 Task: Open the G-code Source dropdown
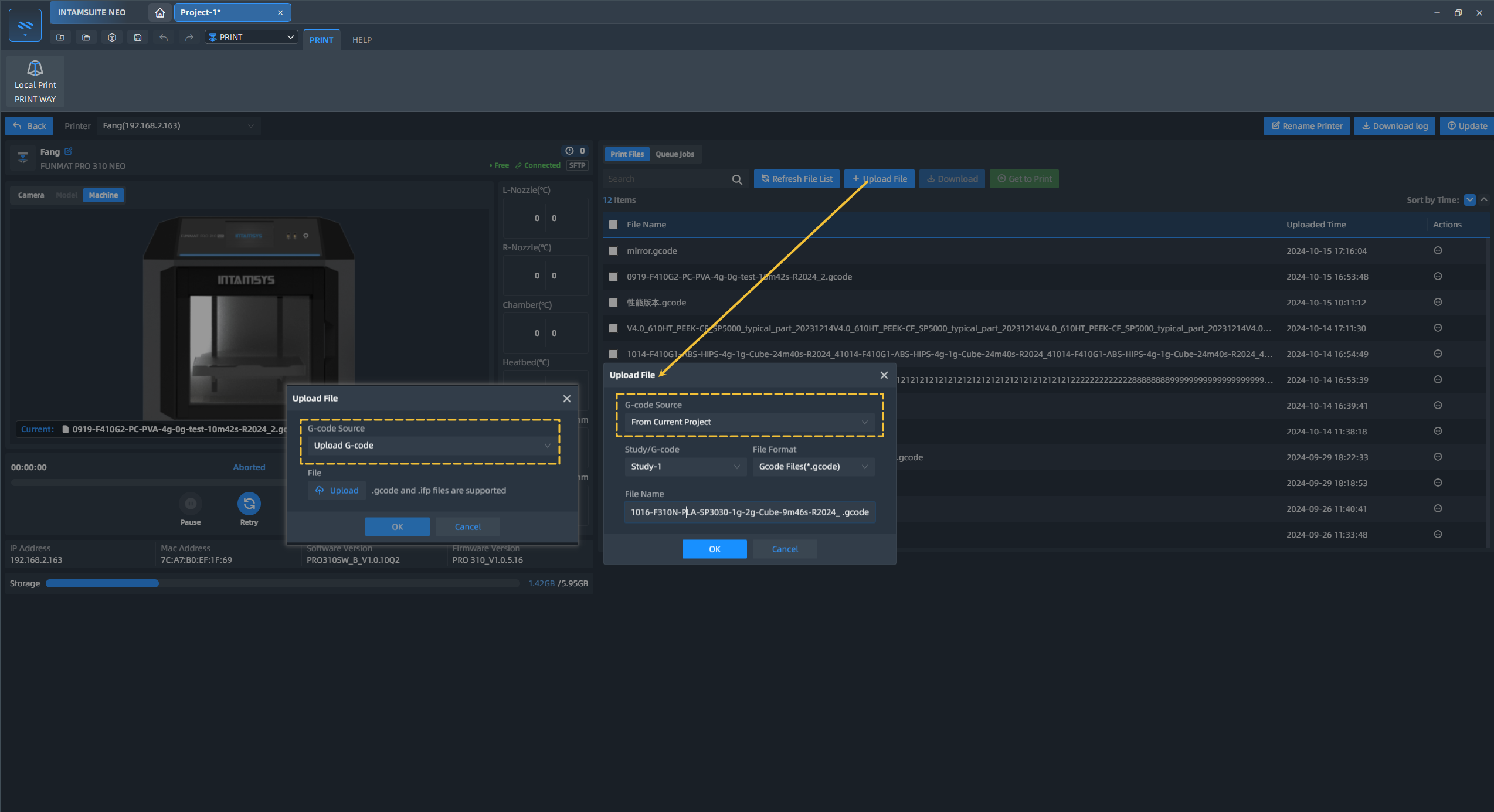[x=749, y=422]
